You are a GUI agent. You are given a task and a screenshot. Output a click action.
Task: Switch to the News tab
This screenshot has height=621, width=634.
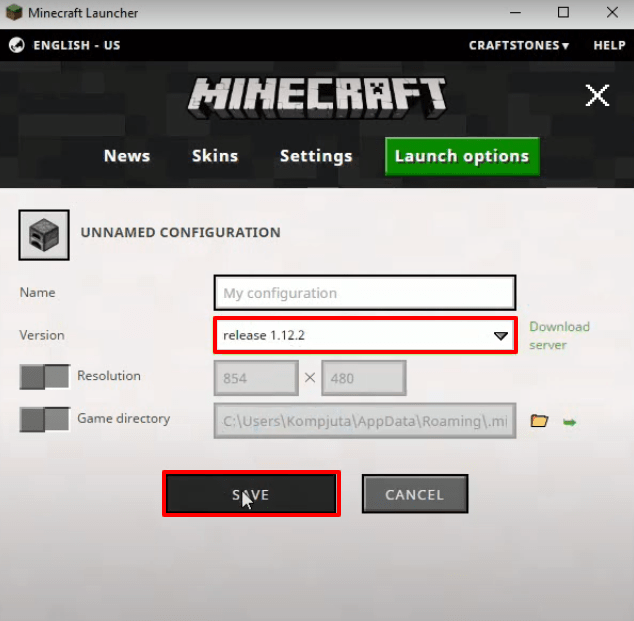coord(127,156)
